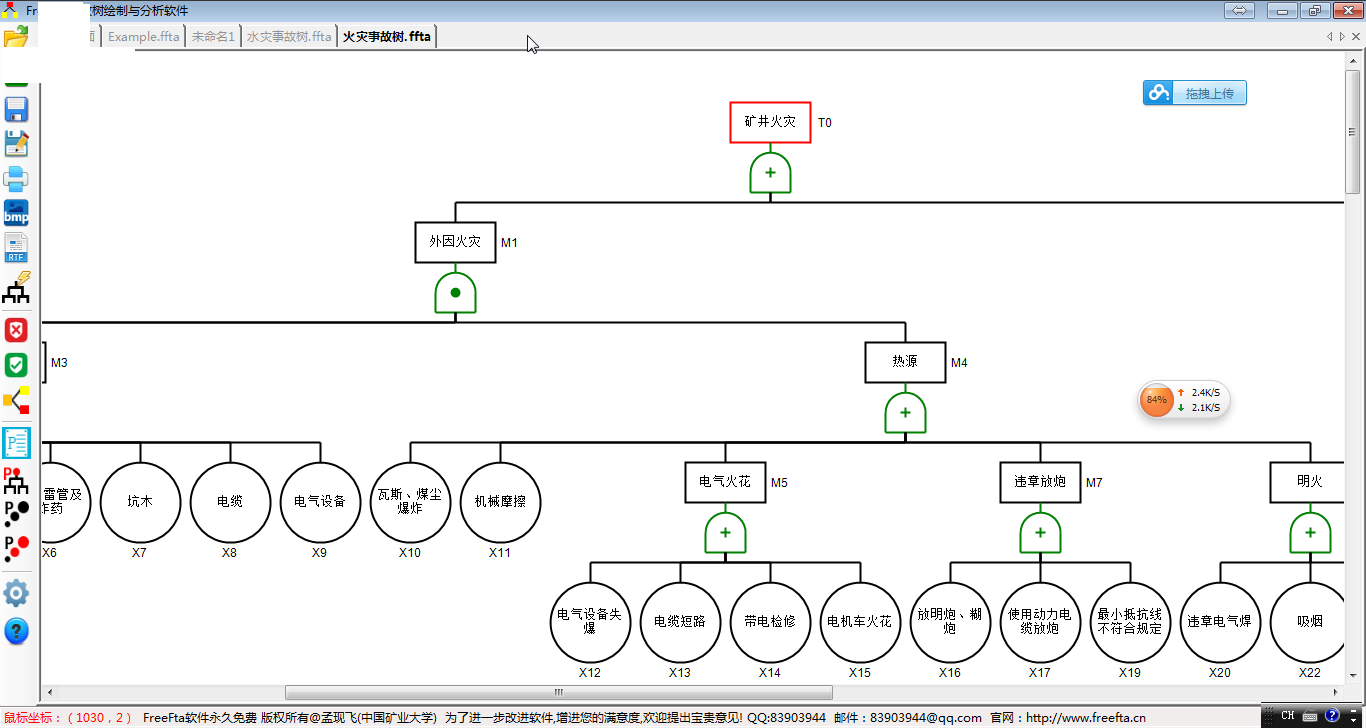Select the active 火灾事故树.ffta tab
The image size is (1366, 728).
coord(387,36)
